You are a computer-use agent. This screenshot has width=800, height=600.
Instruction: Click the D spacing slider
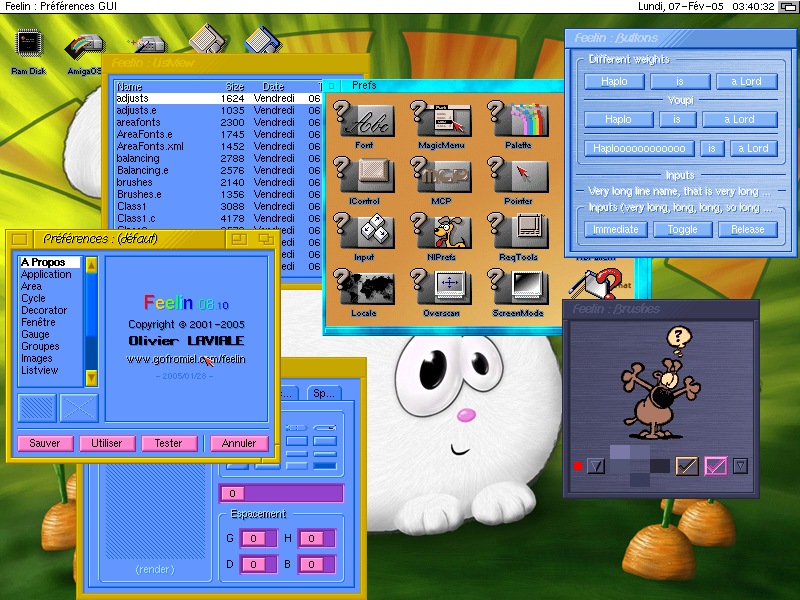[x=259, y=564]
